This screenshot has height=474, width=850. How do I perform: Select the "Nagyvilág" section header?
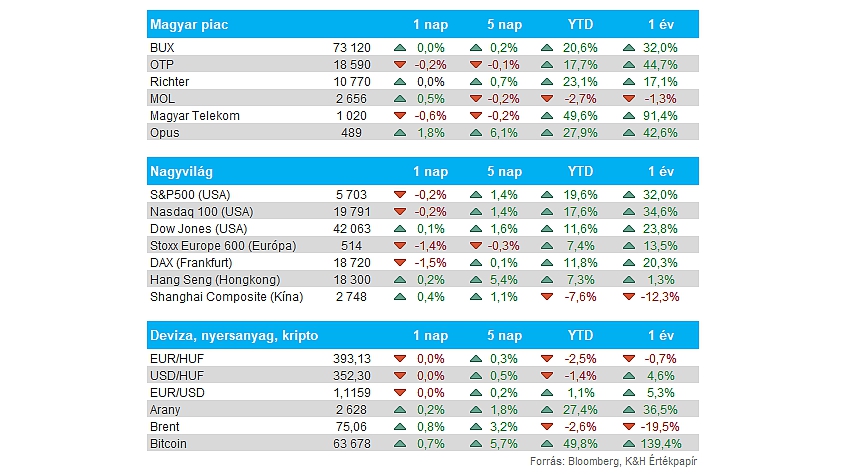click(182, 171)
